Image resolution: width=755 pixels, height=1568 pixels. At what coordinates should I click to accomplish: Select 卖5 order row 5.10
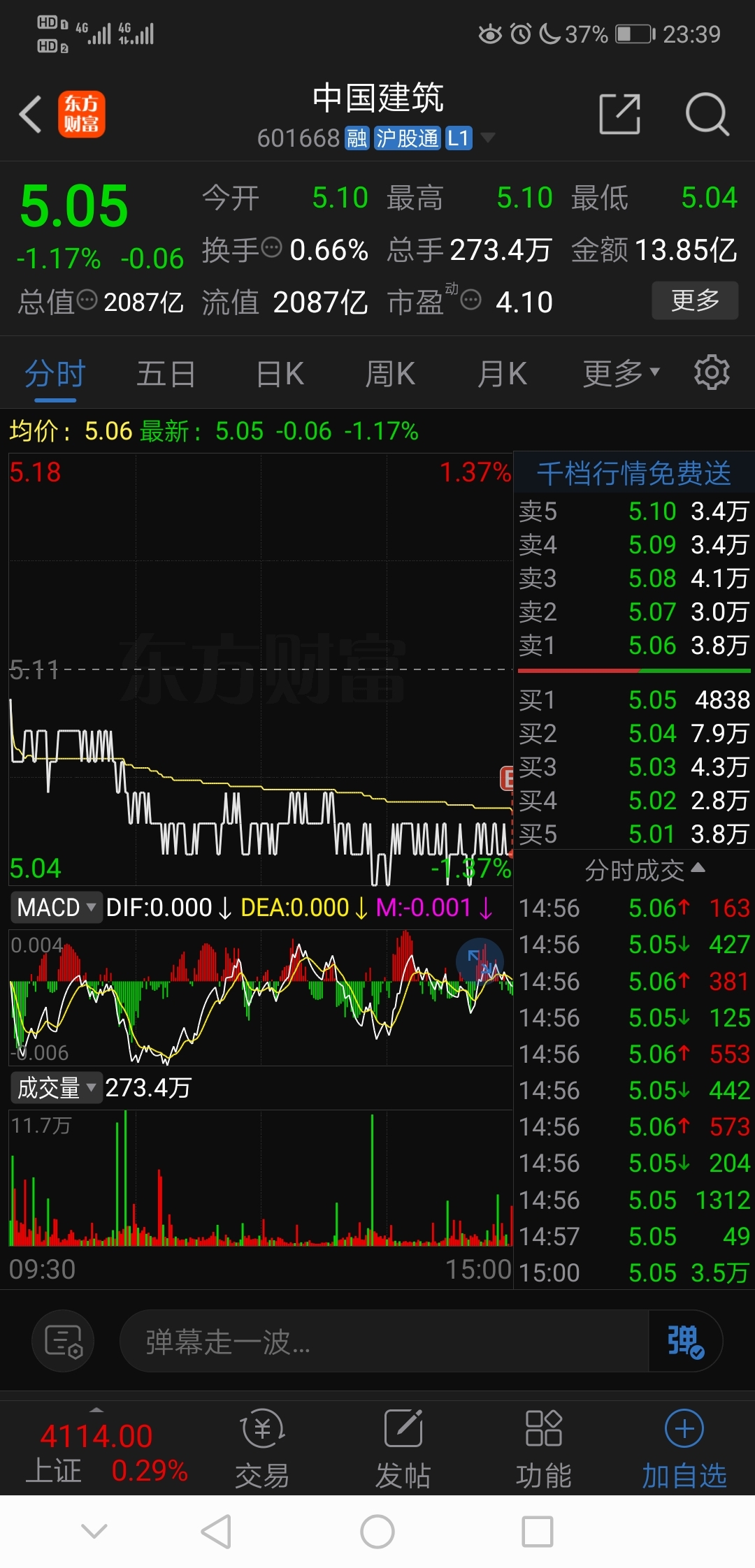pyautogui.click(x=634, y=511)
